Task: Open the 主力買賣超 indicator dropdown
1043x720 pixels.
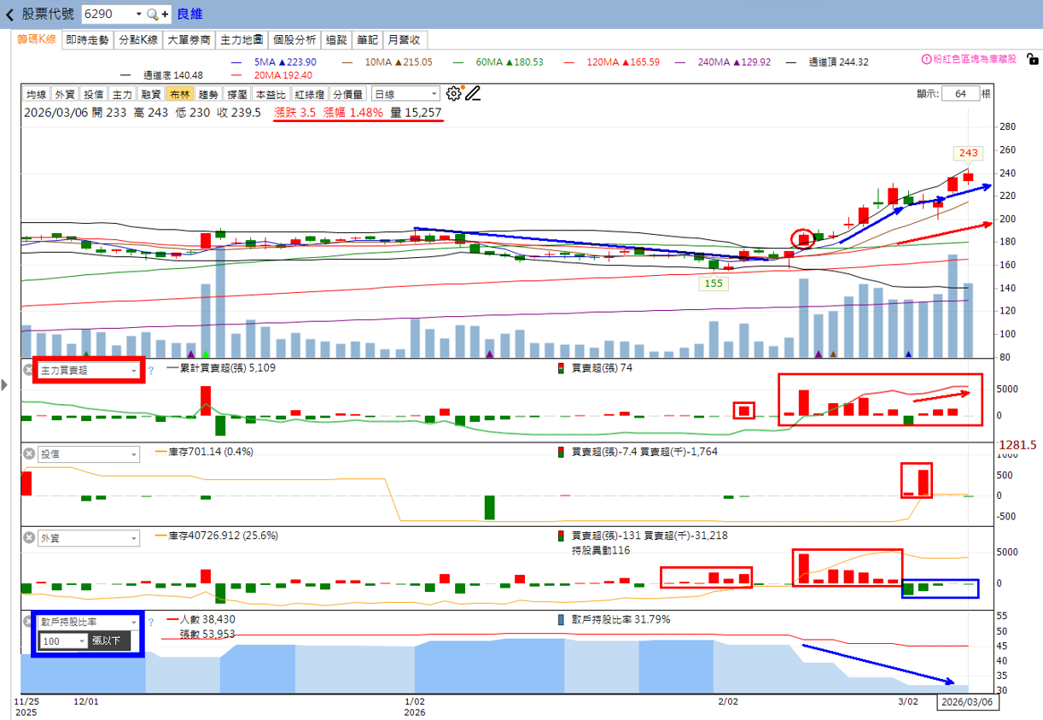Action: coord(88,371)
